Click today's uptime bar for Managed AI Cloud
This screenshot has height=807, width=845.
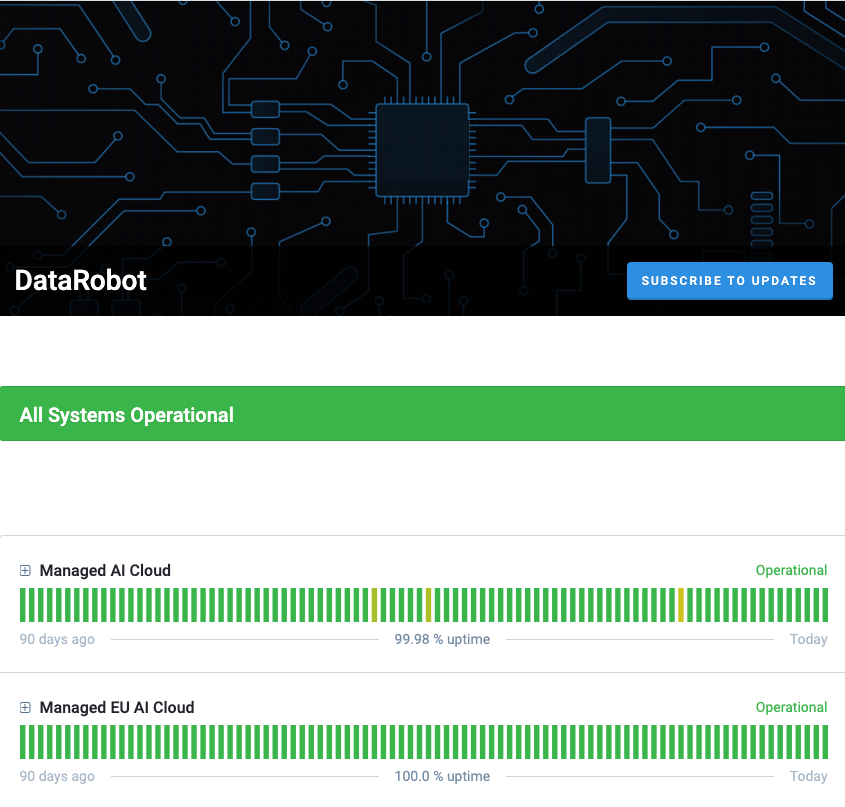tap(824, 605)
